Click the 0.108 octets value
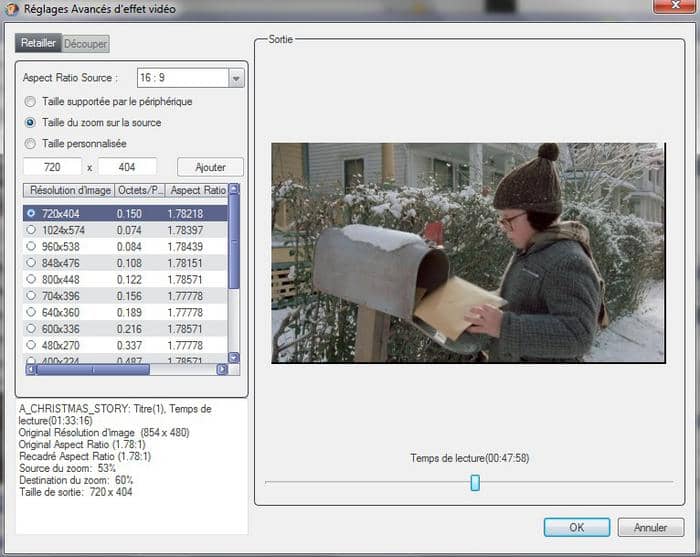 point(129,263)
